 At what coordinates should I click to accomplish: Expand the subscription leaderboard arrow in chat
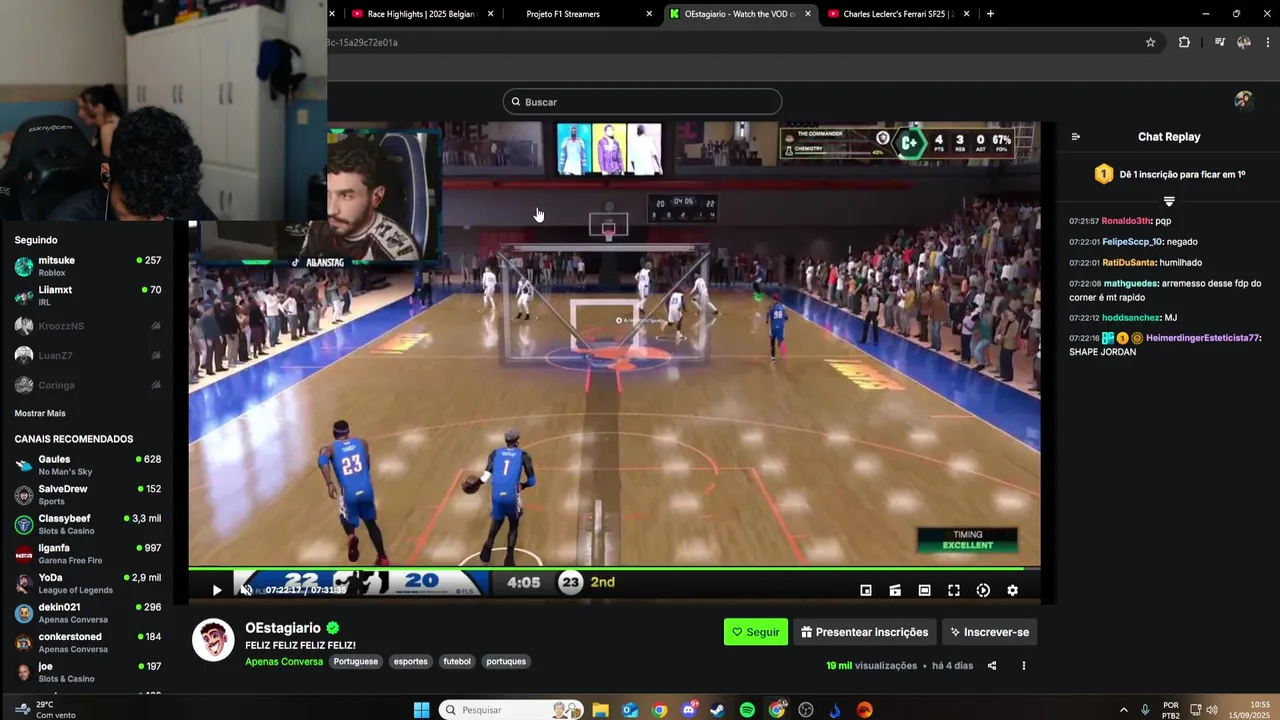point(1169,202)
